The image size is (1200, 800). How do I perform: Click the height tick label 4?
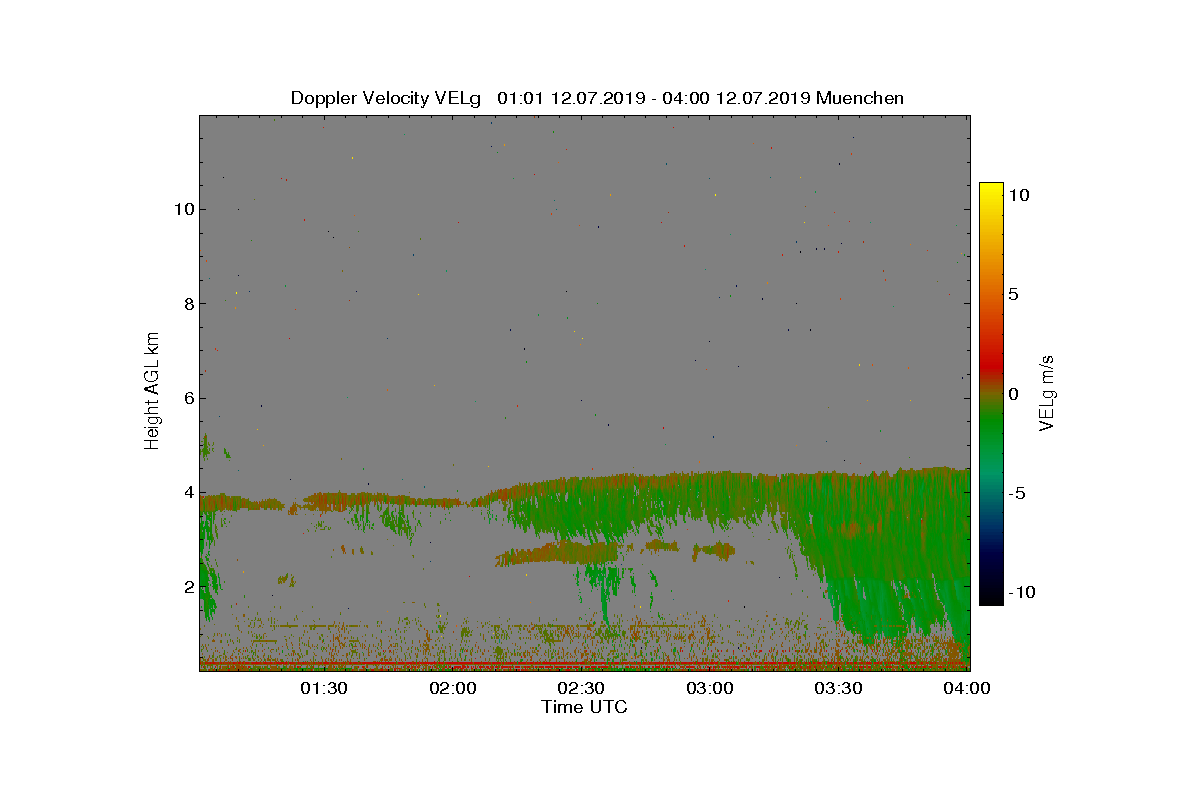point(188,492)
